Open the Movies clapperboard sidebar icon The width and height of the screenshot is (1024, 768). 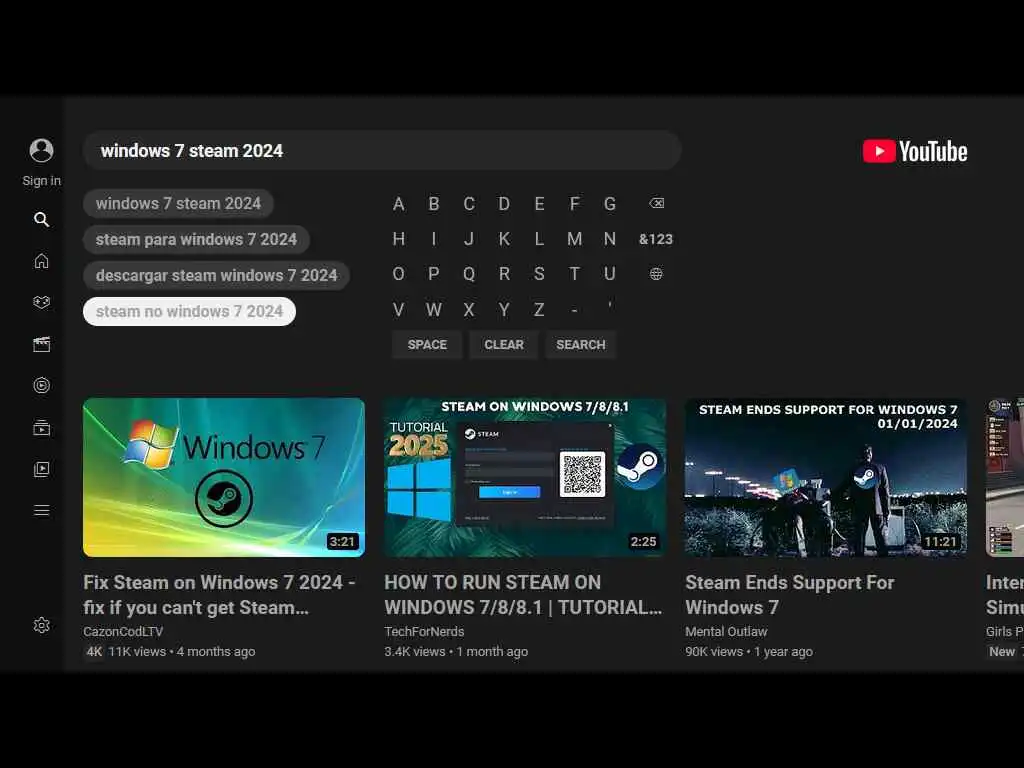pyautogui.click(x=41, y=344)
